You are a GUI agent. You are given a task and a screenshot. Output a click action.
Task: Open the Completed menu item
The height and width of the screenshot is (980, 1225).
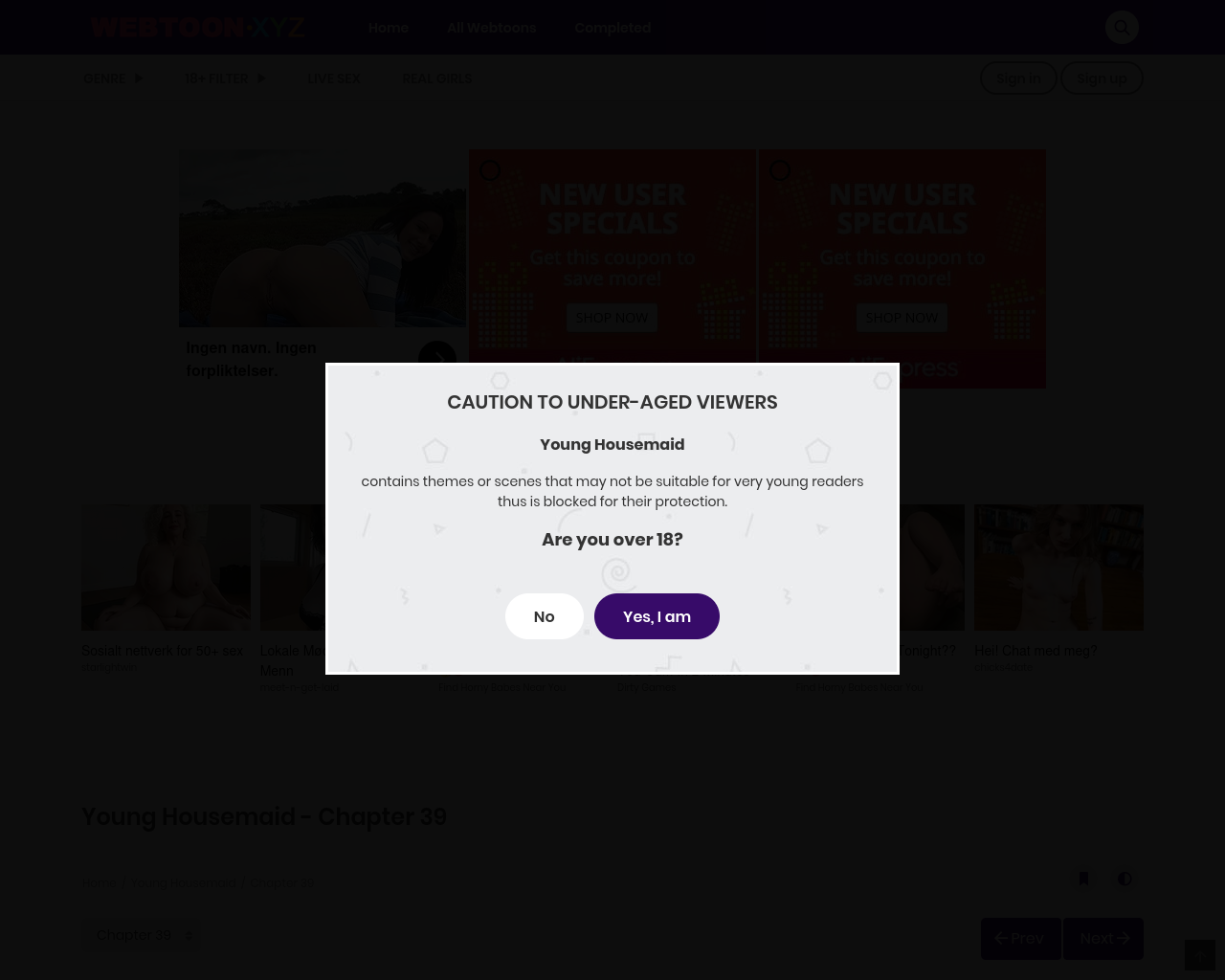click(612, 28)
